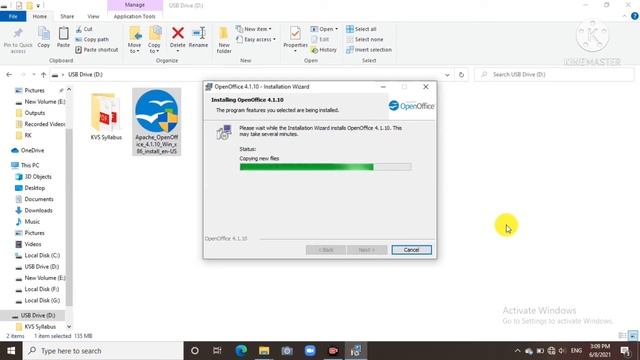Viewport: 640px width, 360px height.
Task: Open recent locations dropdown arrow
Action: click(x=33, y=75)
